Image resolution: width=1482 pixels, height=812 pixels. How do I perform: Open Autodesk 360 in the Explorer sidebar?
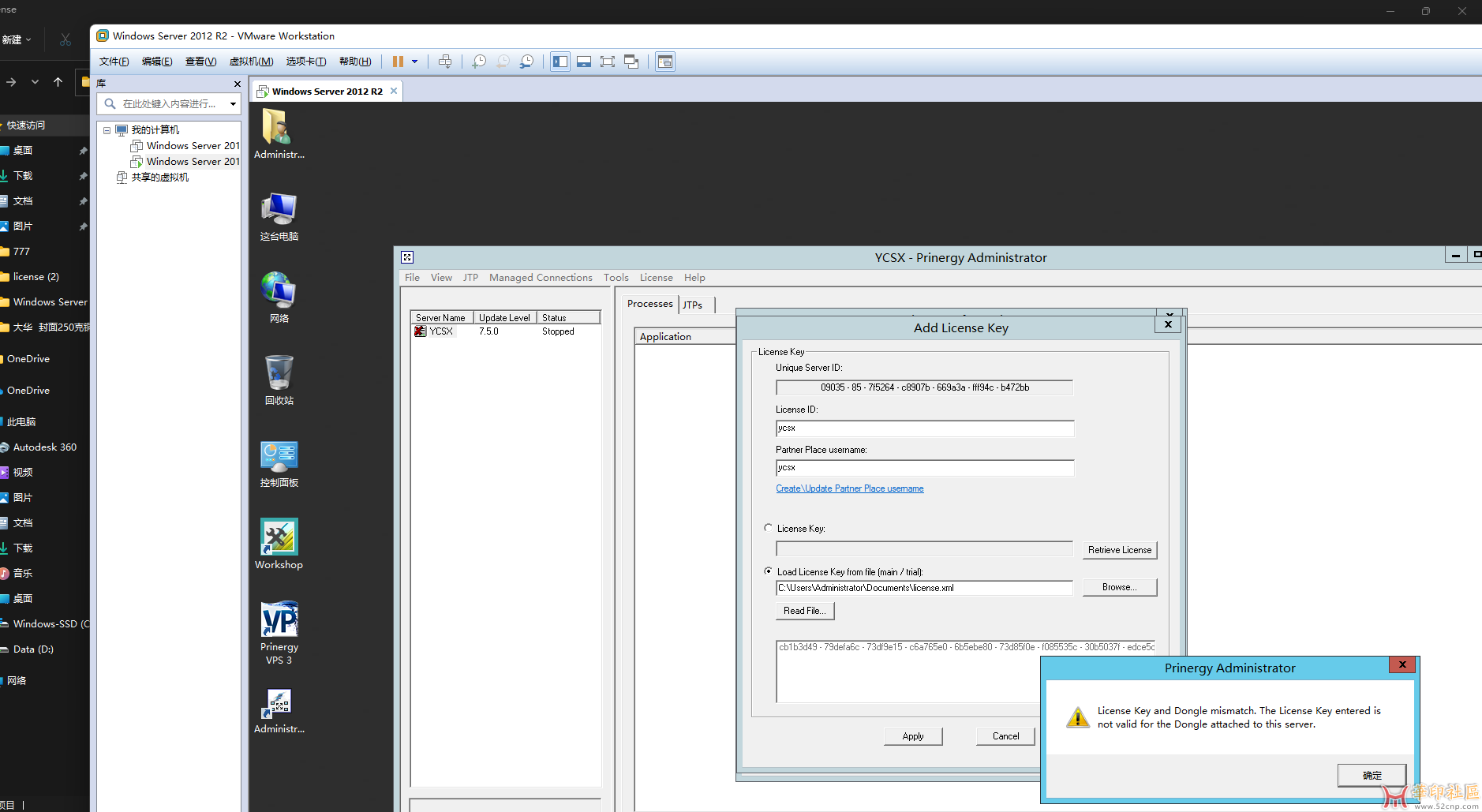click(44, 447)
